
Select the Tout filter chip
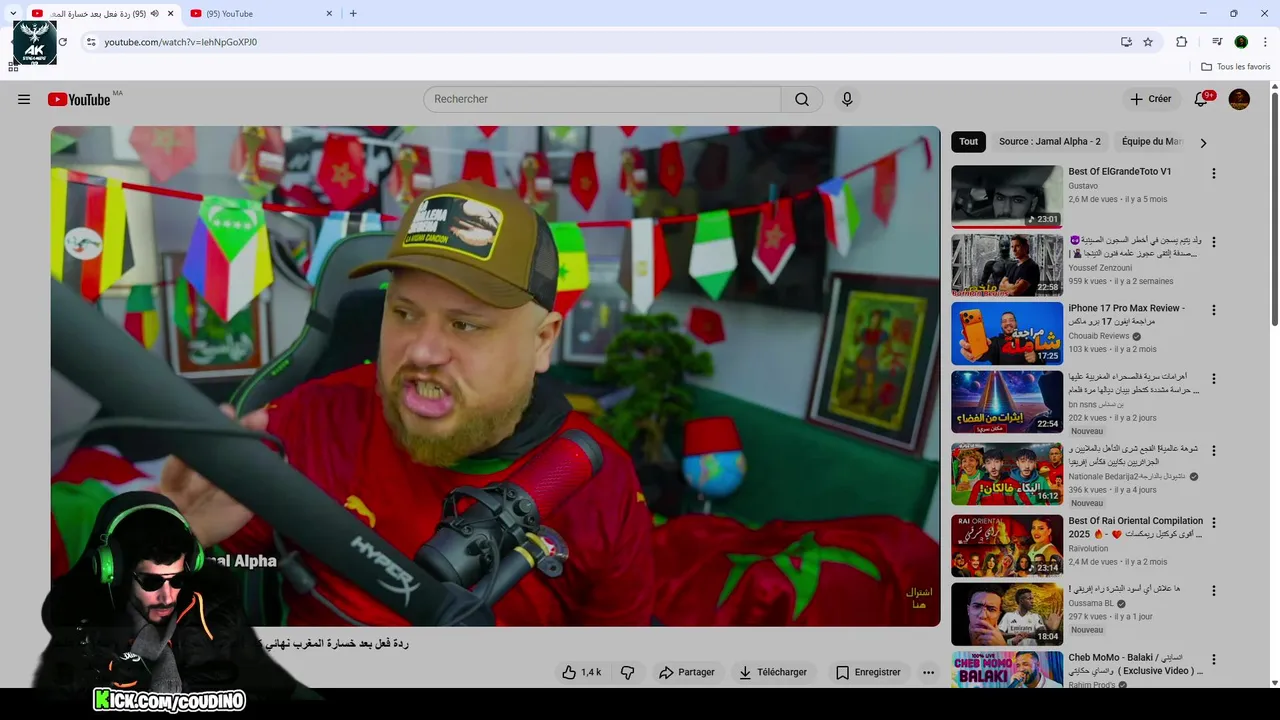point(969,142)
